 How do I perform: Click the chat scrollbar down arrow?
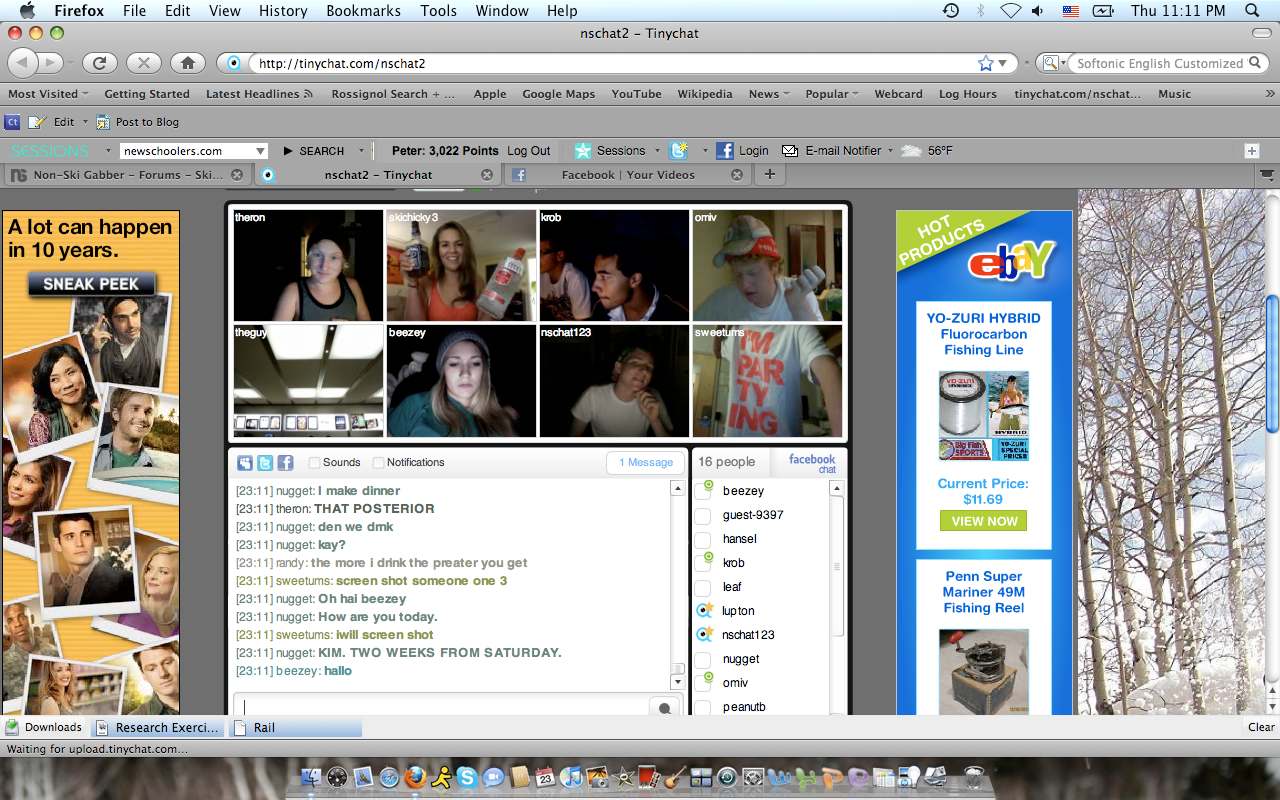[x=678, y=682]
